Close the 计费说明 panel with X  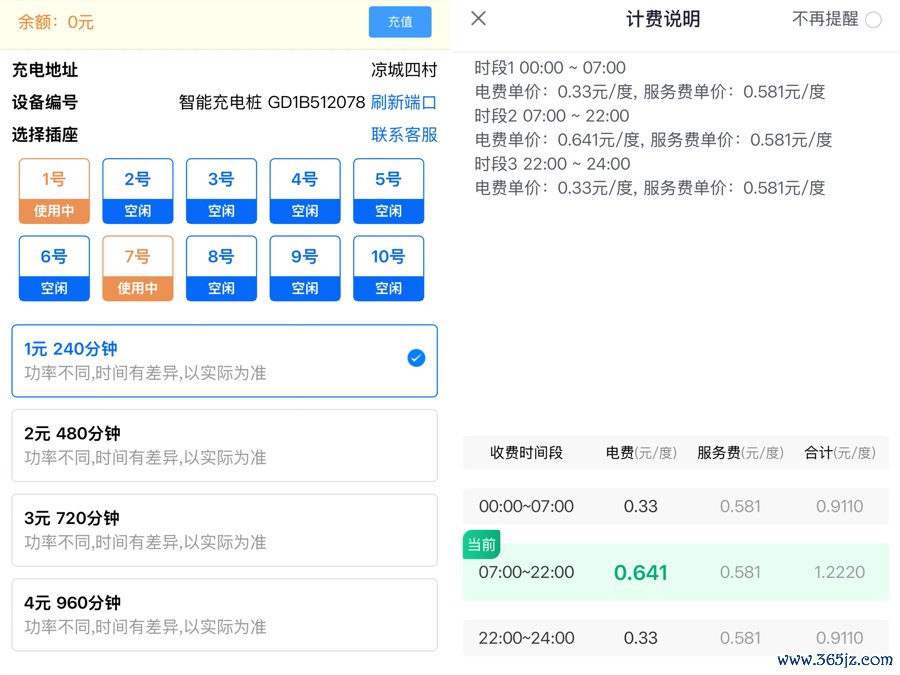tap(478, 18)
